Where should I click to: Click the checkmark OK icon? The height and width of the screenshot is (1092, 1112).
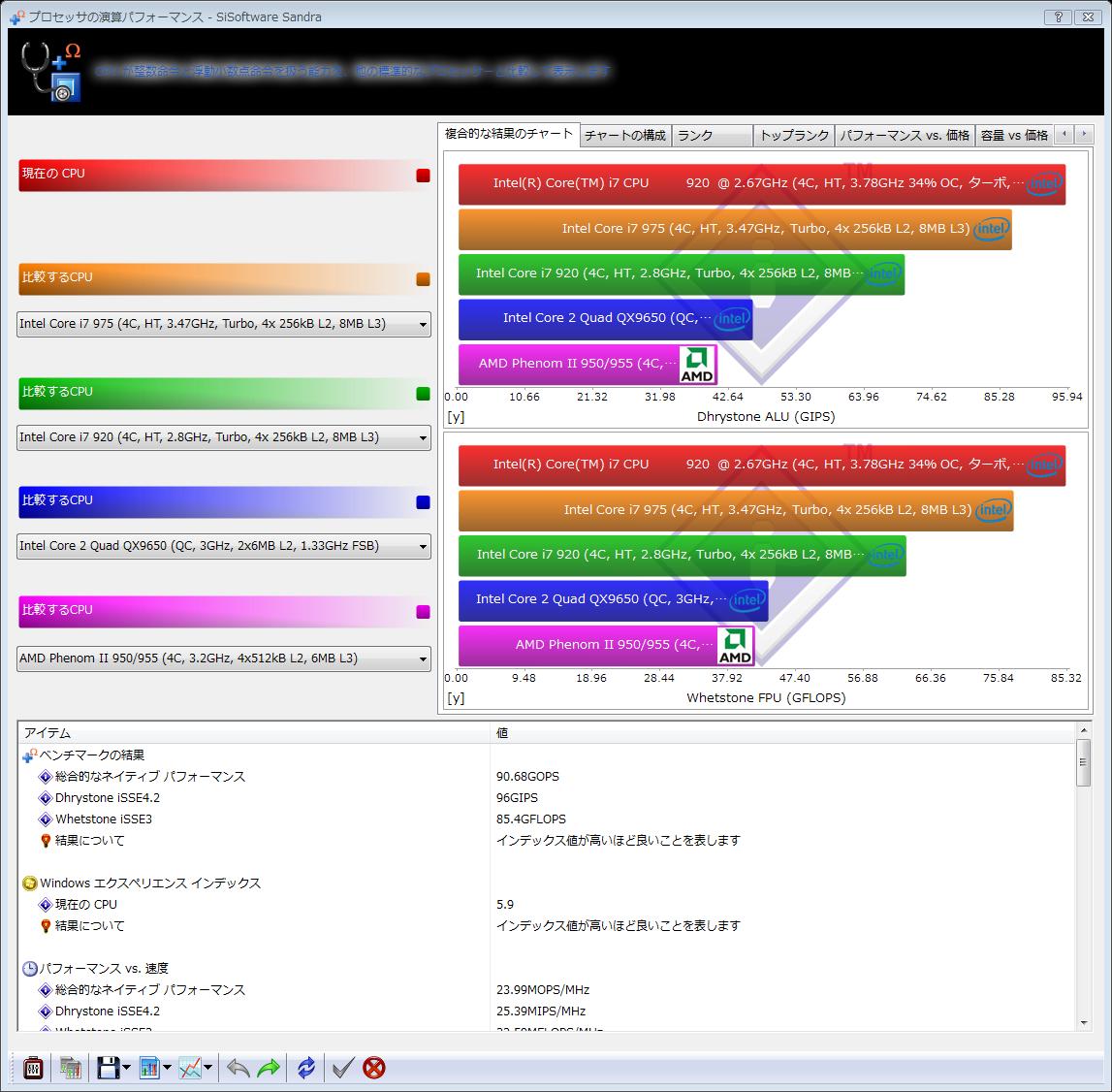[x=343, y=1067]
